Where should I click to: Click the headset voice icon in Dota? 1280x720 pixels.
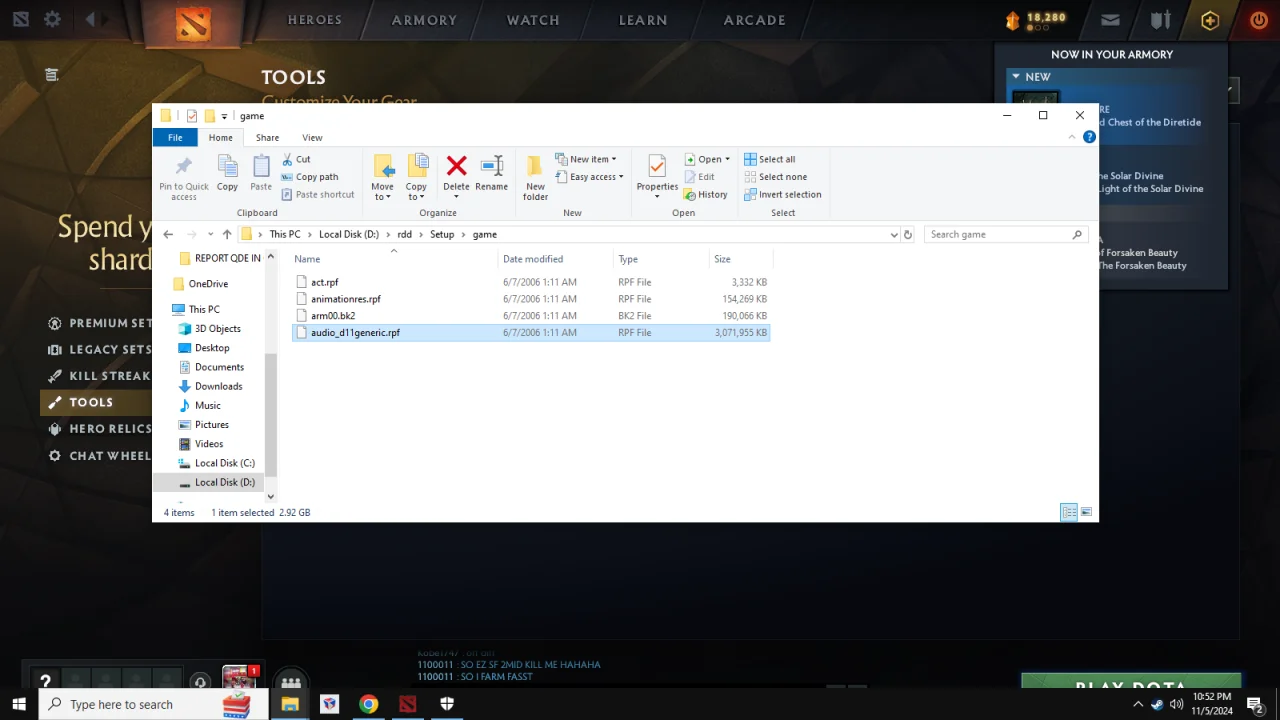pyautogui.click(x=200, y=682)
